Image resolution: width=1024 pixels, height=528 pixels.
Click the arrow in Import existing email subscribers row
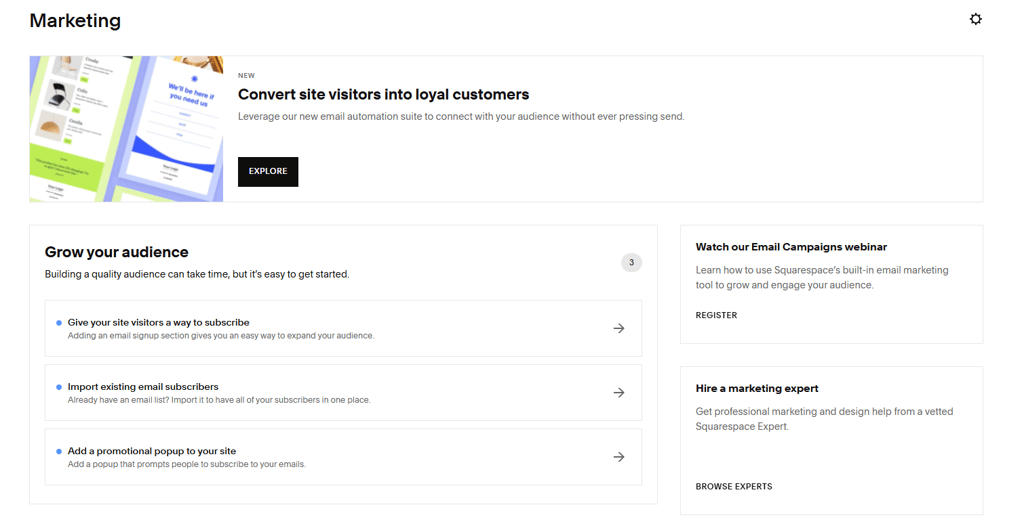tap(619, 392)
